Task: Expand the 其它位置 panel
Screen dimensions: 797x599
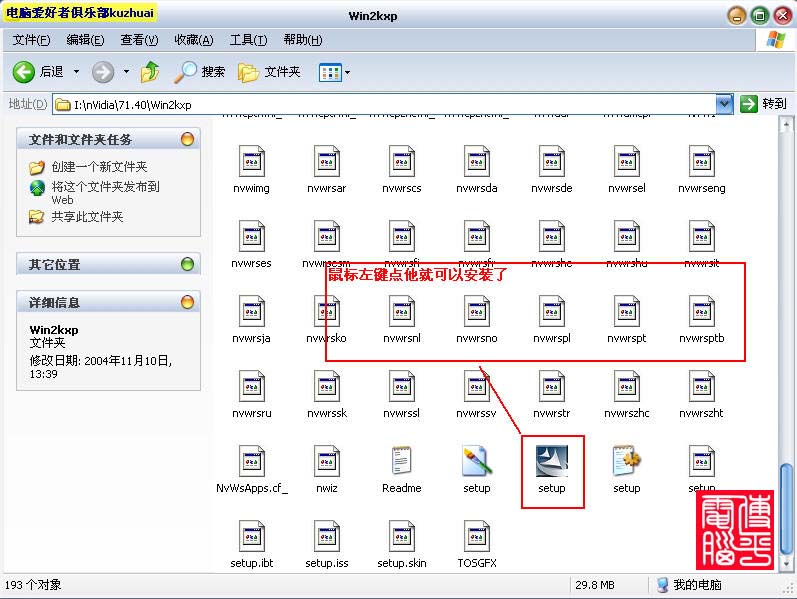Action: (x=188, y=264)
